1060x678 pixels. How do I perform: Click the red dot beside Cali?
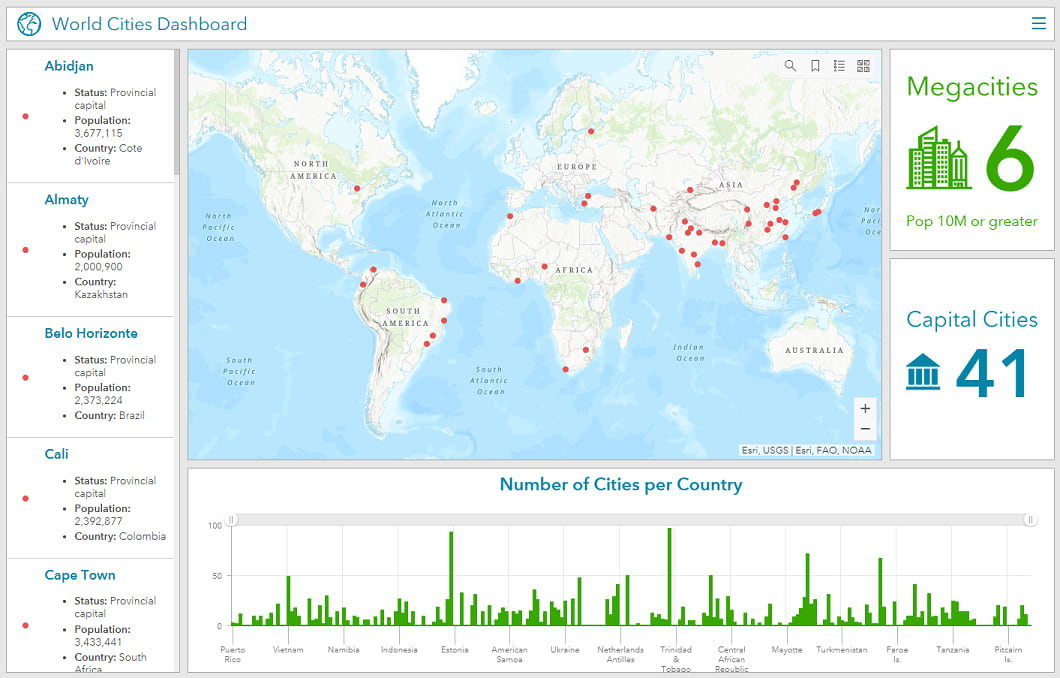pyautogui.click(x=26, y=499)
